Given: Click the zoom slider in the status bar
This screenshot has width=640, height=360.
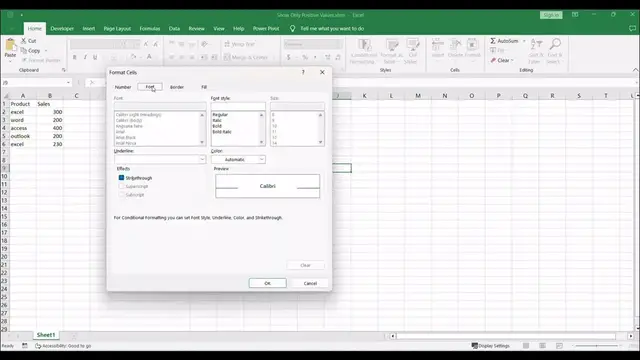Looking at the screenshot, I should (x=596, y=346).
